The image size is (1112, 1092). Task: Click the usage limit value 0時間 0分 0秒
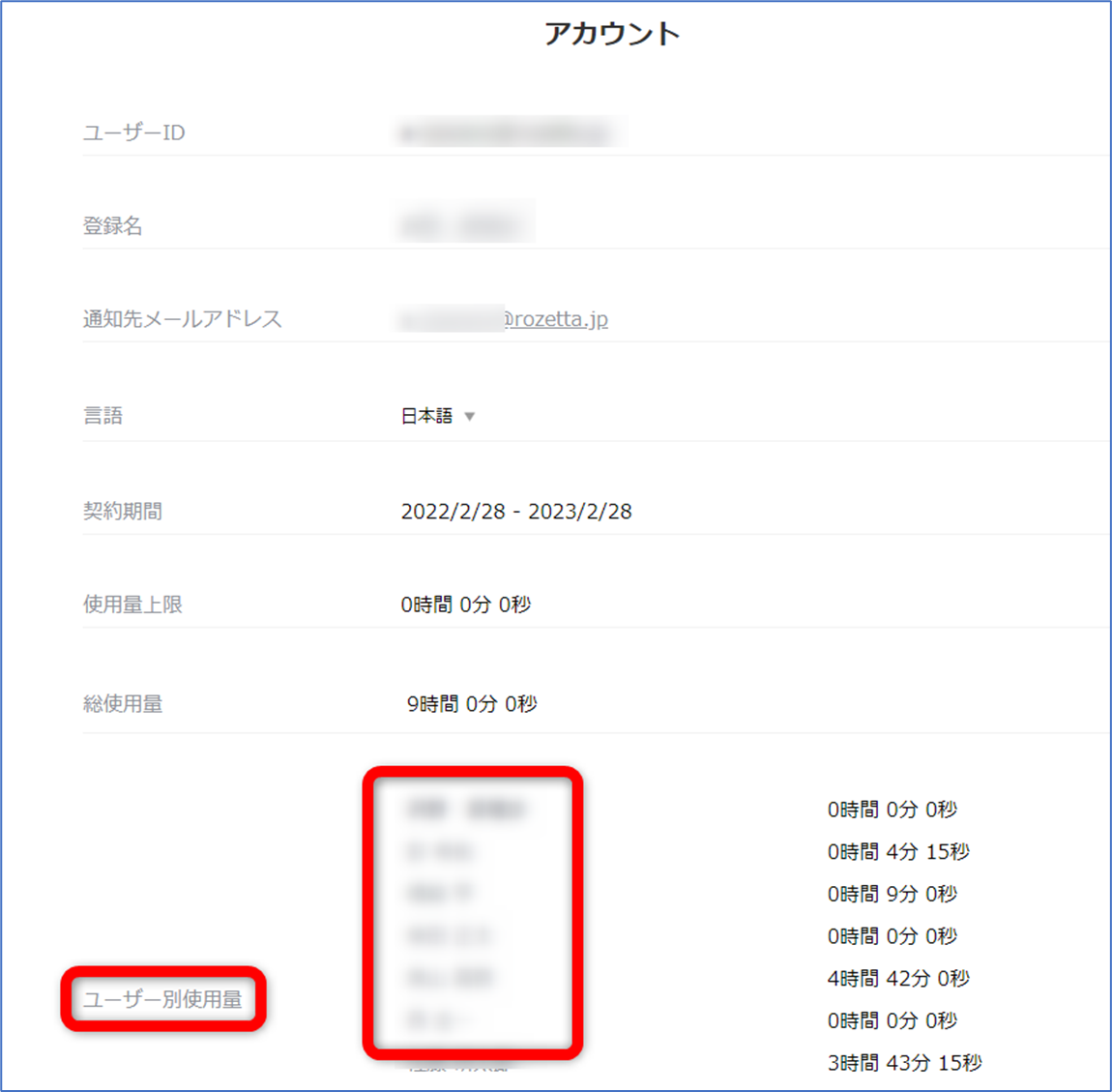[466, 605]
